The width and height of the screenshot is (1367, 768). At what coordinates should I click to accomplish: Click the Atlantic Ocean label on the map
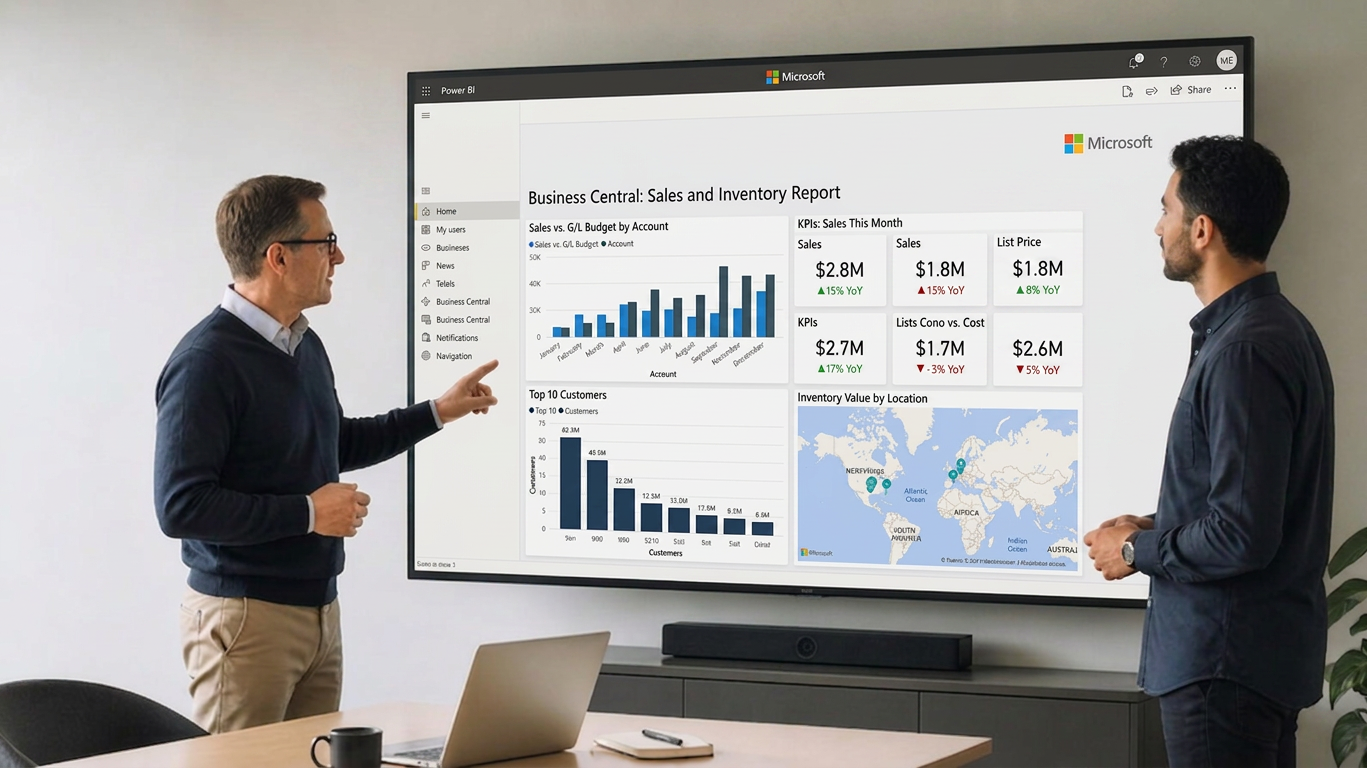pyautogui.click(x=915, y=495)
